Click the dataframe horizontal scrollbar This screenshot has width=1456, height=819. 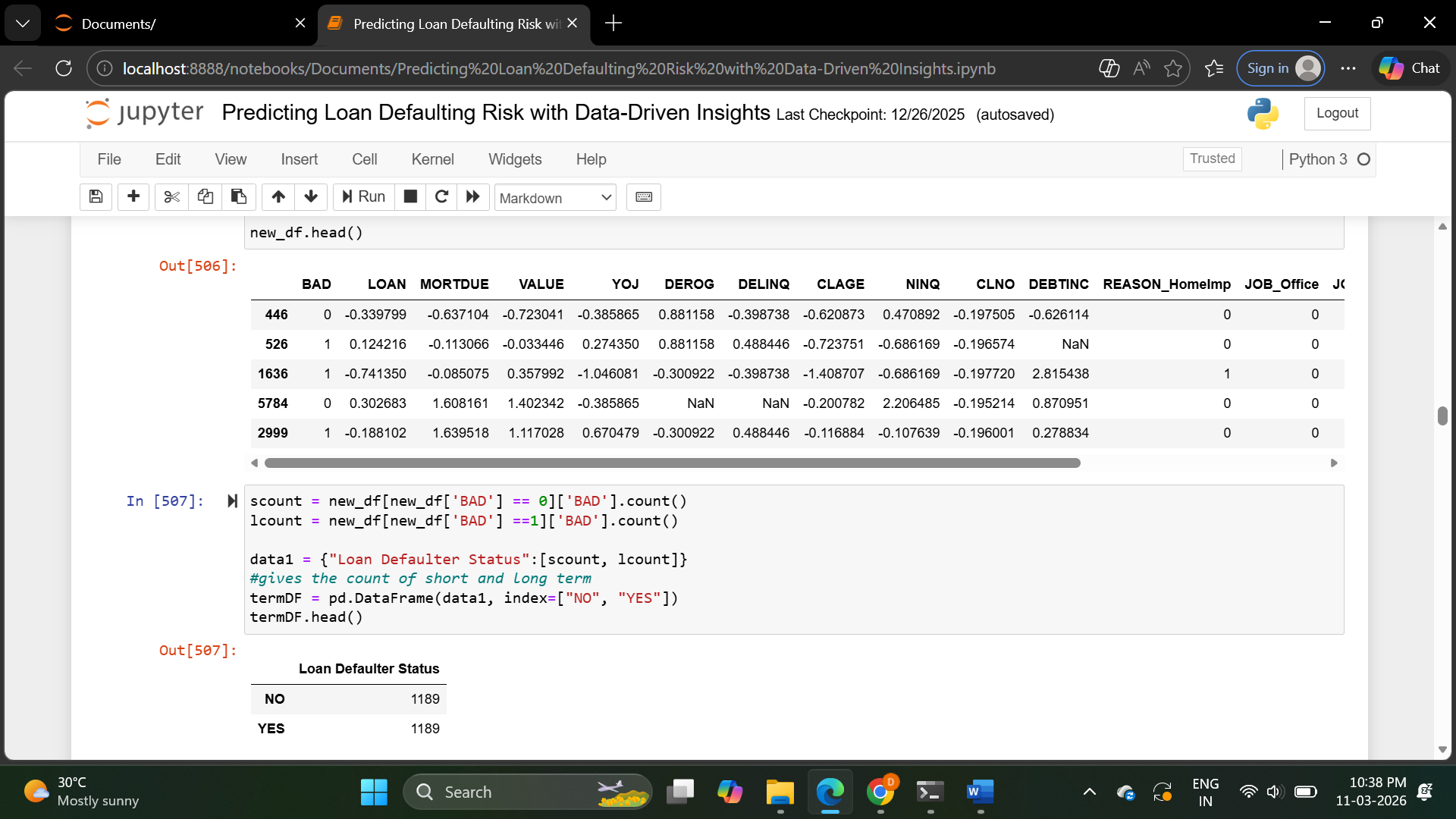pyautogui.click(x=672, y=463)
